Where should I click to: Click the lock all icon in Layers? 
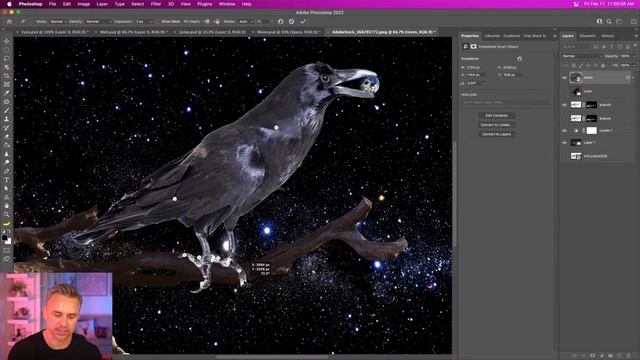[x=603, y=65]
